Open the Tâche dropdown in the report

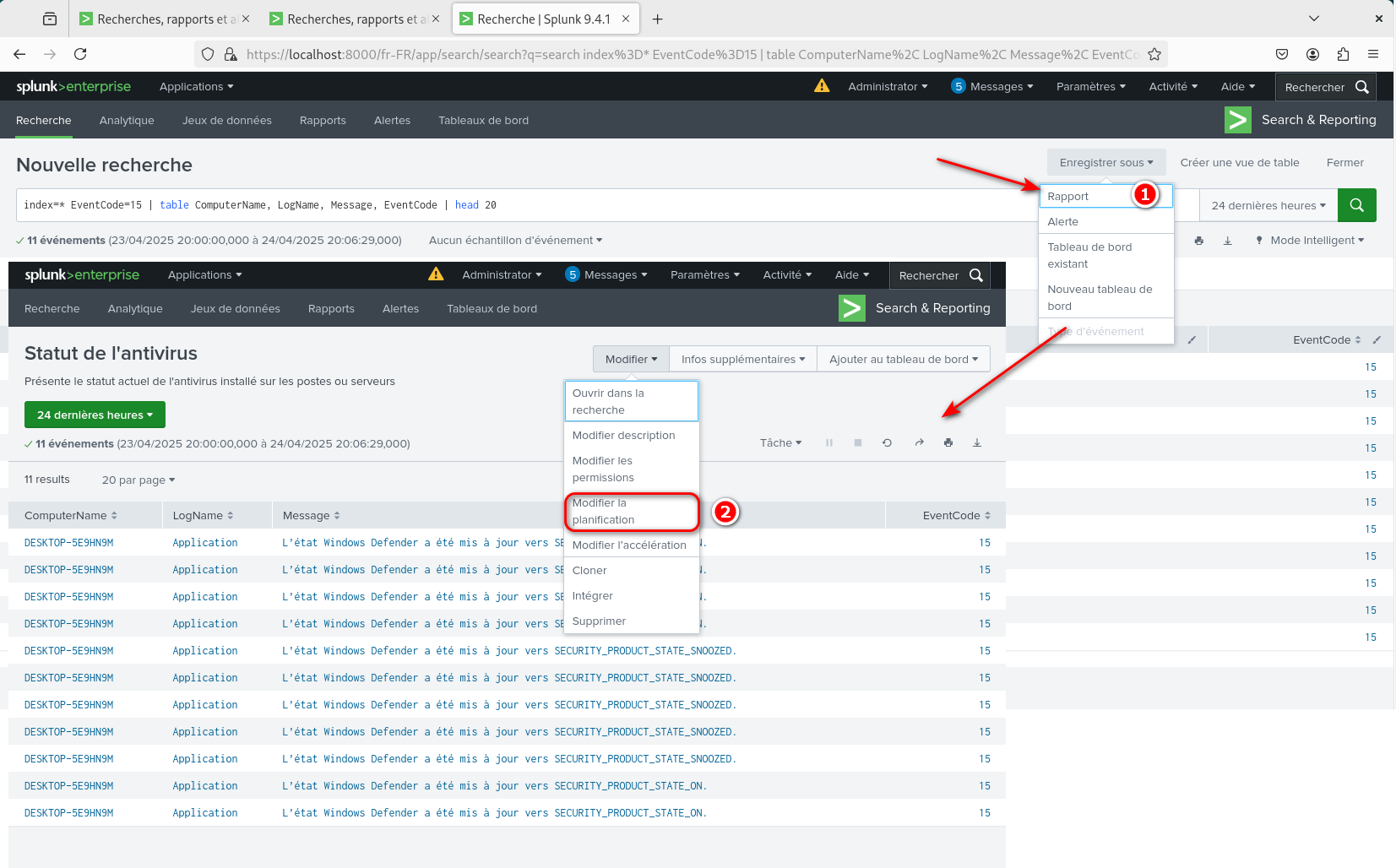point(780,442)
